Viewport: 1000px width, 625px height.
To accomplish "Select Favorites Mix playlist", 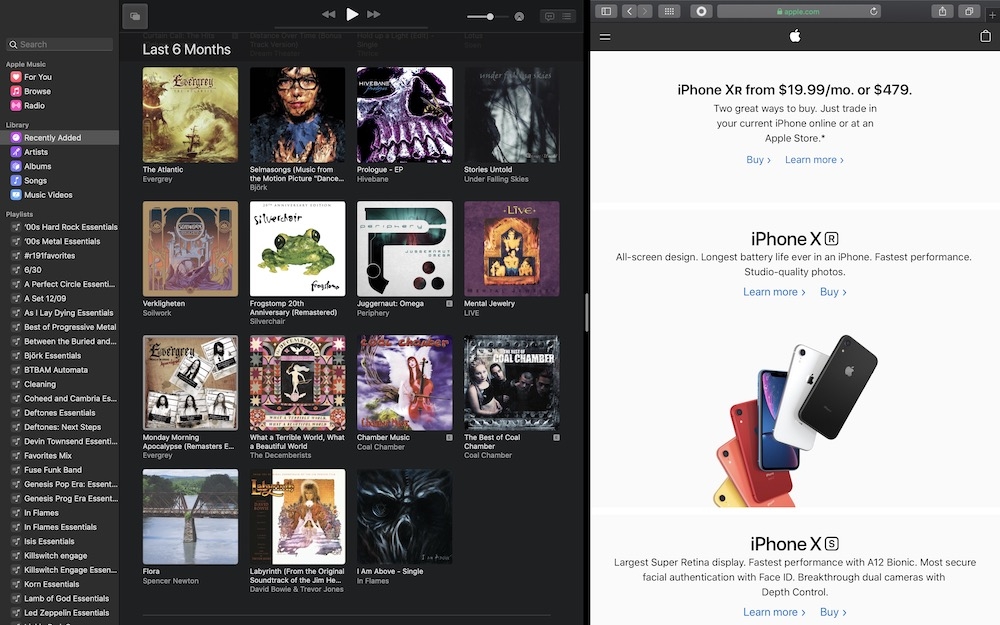I will [59, 455].
